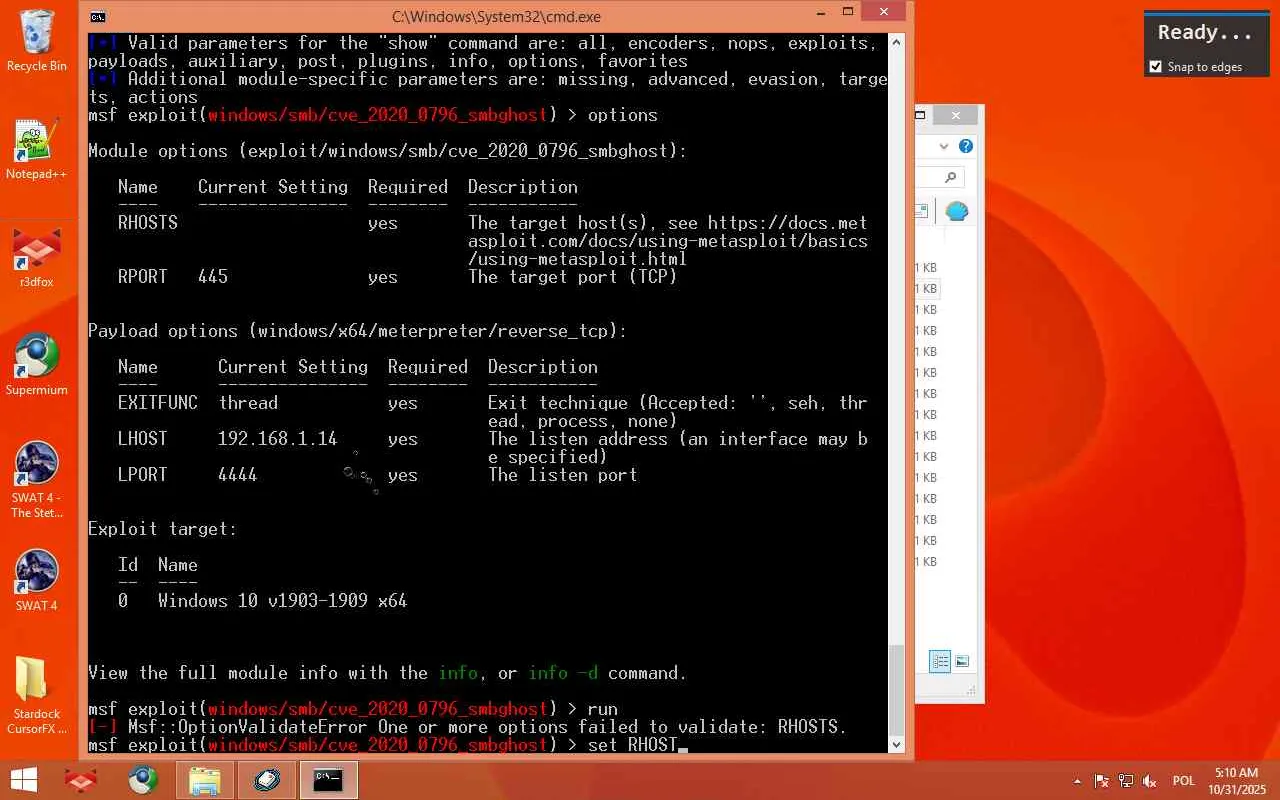Image resolution: width=1280 pixels, height=800 pixels.
Task: Click 'The target port (TCP)' description
Action: coord(573,277)
